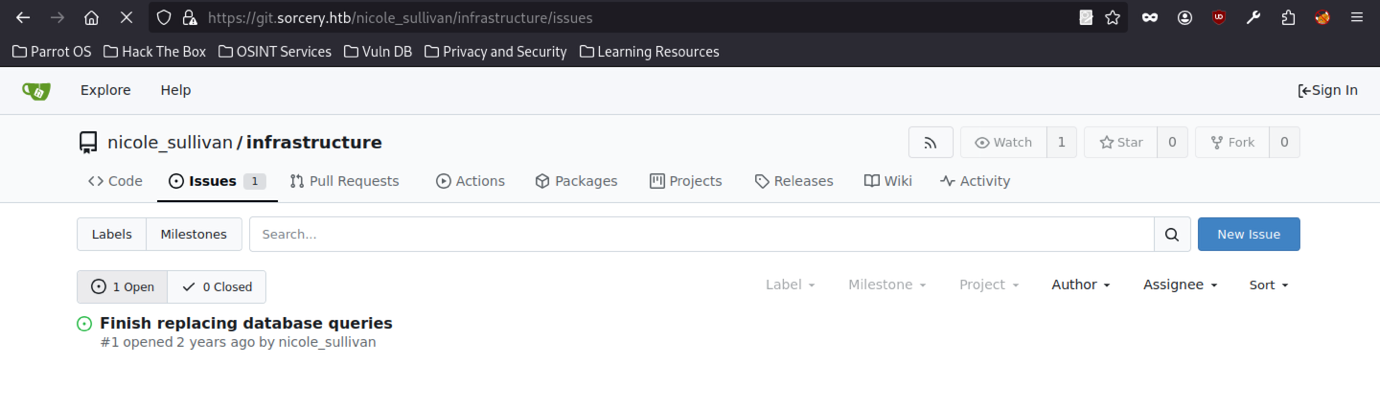Screen dimensions: 1380x410
Task: Open the uBlock Origin extension icon
Action: click(x=1218, y=18)
